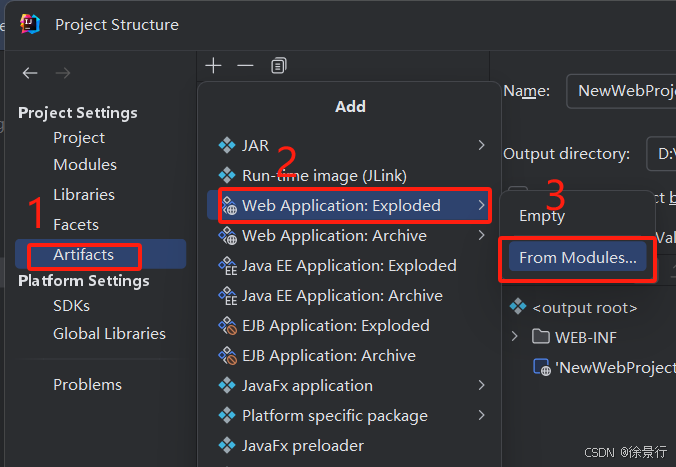The width and height of the screenshot is (676, 467).
Task: Open the Problems page
Action: [87, 385]
